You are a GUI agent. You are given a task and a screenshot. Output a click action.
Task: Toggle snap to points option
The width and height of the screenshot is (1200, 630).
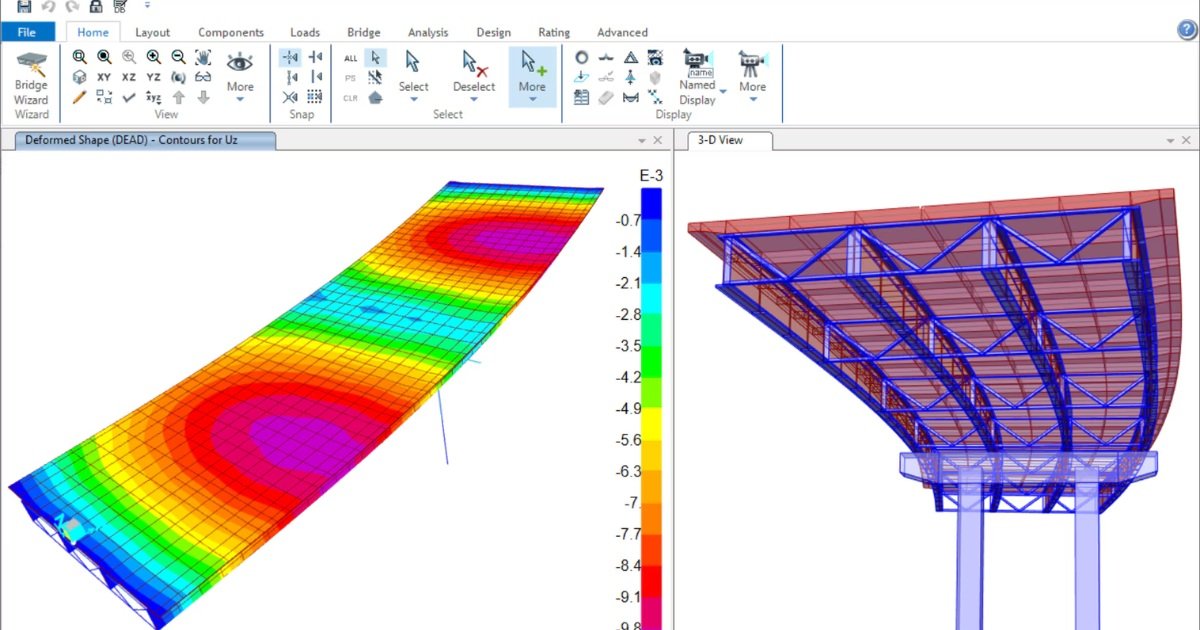pyautogui.click(x=290, y=58)
